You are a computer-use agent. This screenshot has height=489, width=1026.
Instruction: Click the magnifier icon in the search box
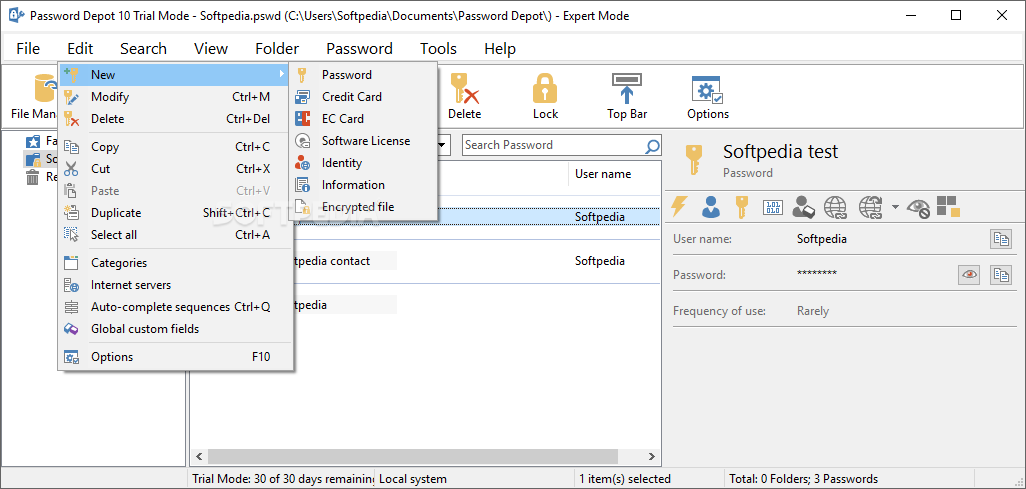pos(652,145)
